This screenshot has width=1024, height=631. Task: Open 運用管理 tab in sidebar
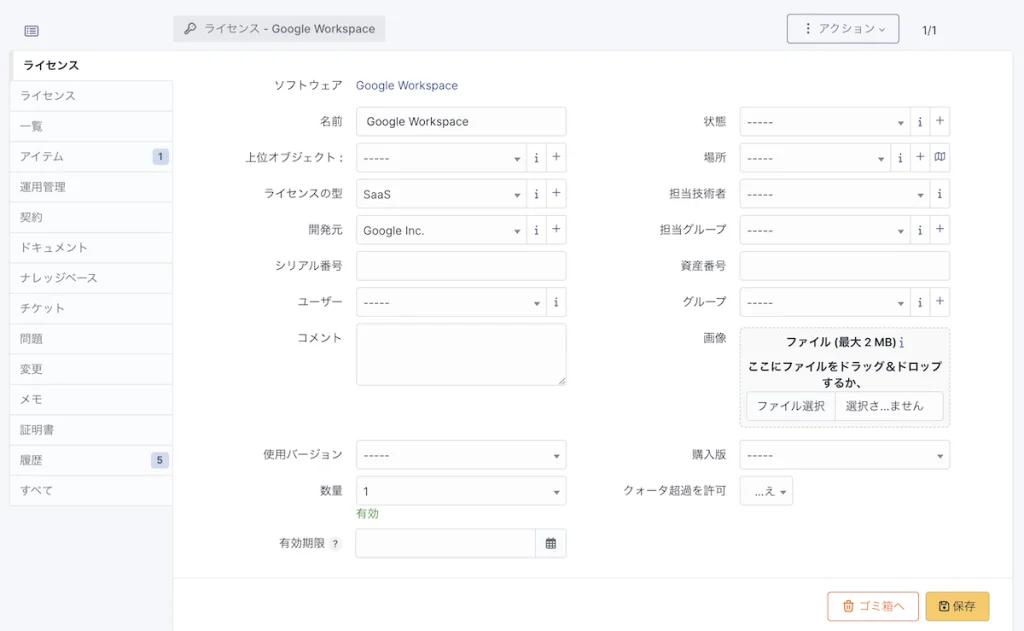[x=91, y=187]
